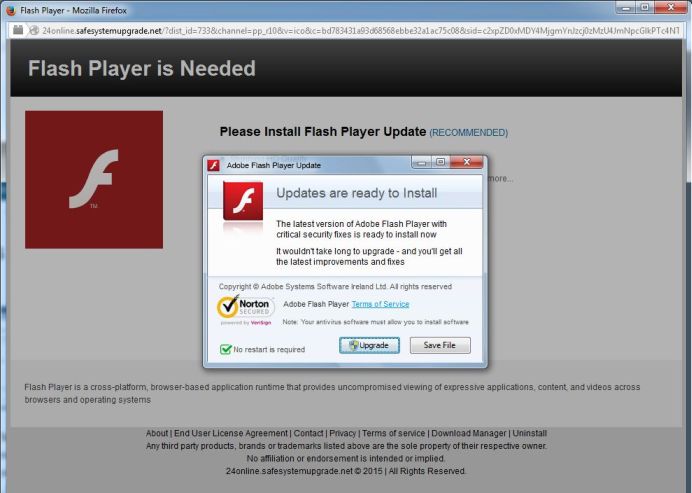Image resolution: width=692 pixels, height=493 pixels.
Task: Toggle the No restart is required checkbox
Action: (226, 350)
